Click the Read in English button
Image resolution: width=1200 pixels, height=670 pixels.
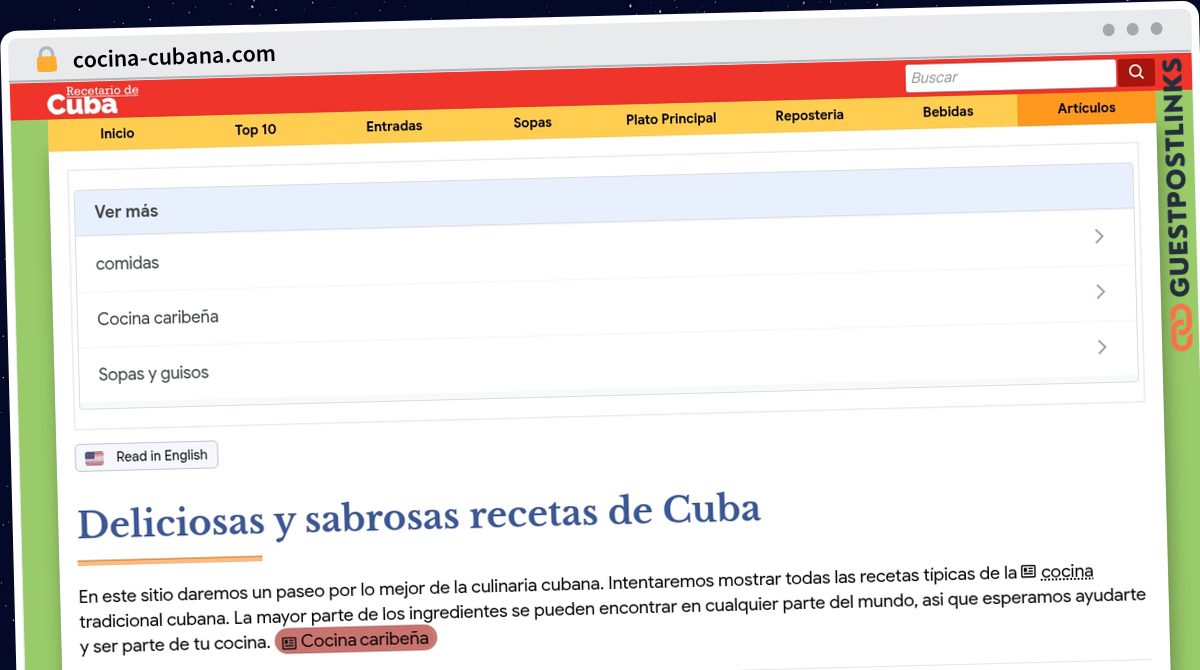coord(146,456)
